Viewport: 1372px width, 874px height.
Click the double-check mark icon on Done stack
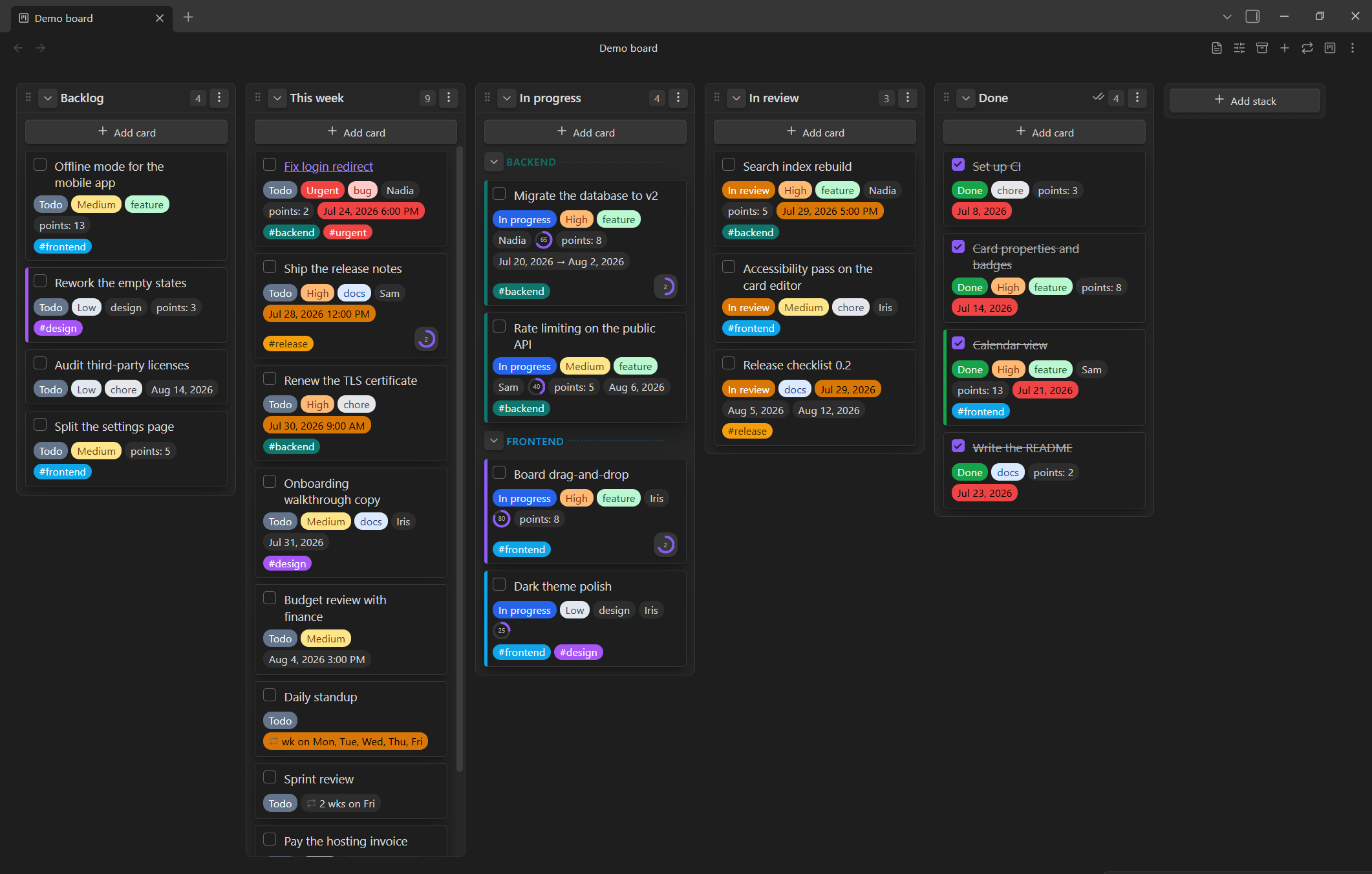click(1098, 97)
